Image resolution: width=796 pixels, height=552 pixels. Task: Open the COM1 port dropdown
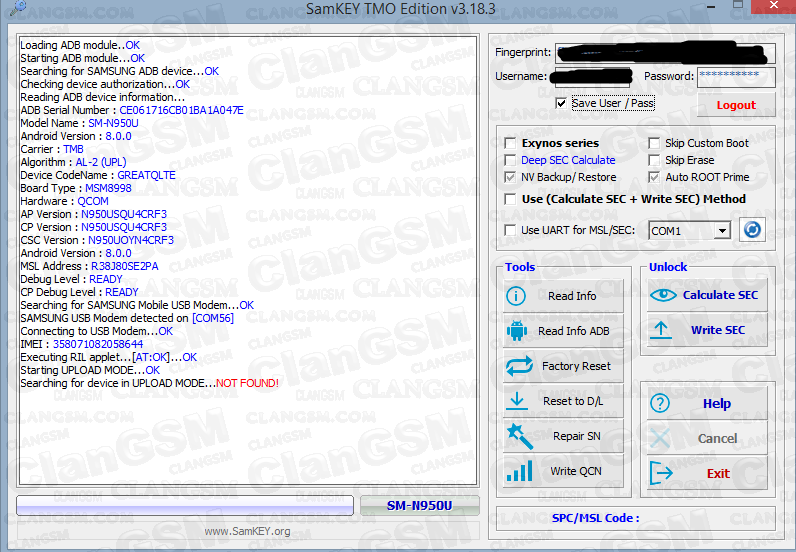click(x=721, y=231)
